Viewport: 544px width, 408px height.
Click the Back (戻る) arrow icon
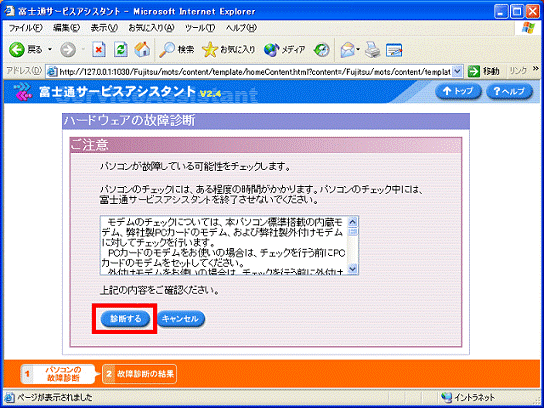point(17,50)
